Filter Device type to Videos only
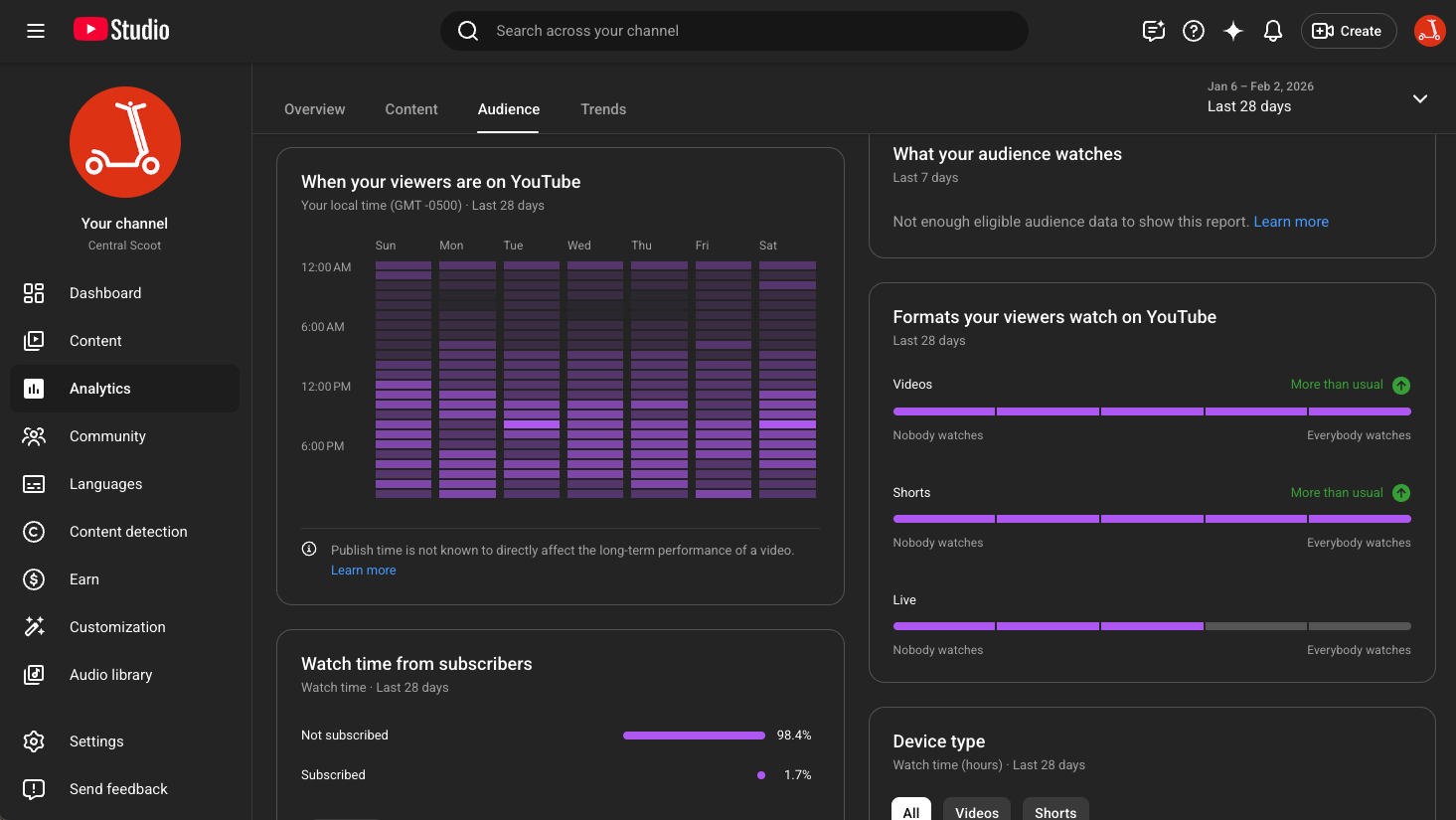The height and width of the screenshot is (820, 1456). pyautogui.click(x=976, y=811)
